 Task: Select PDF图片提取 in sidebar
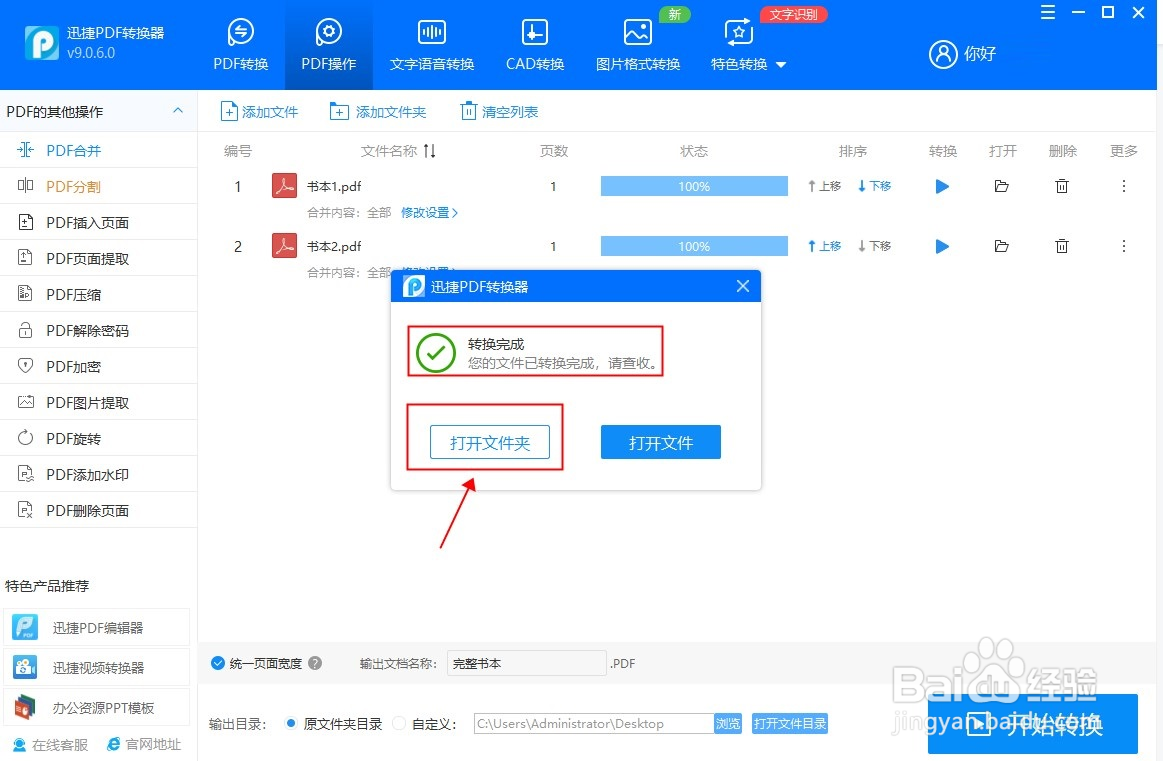pos(99,402)
